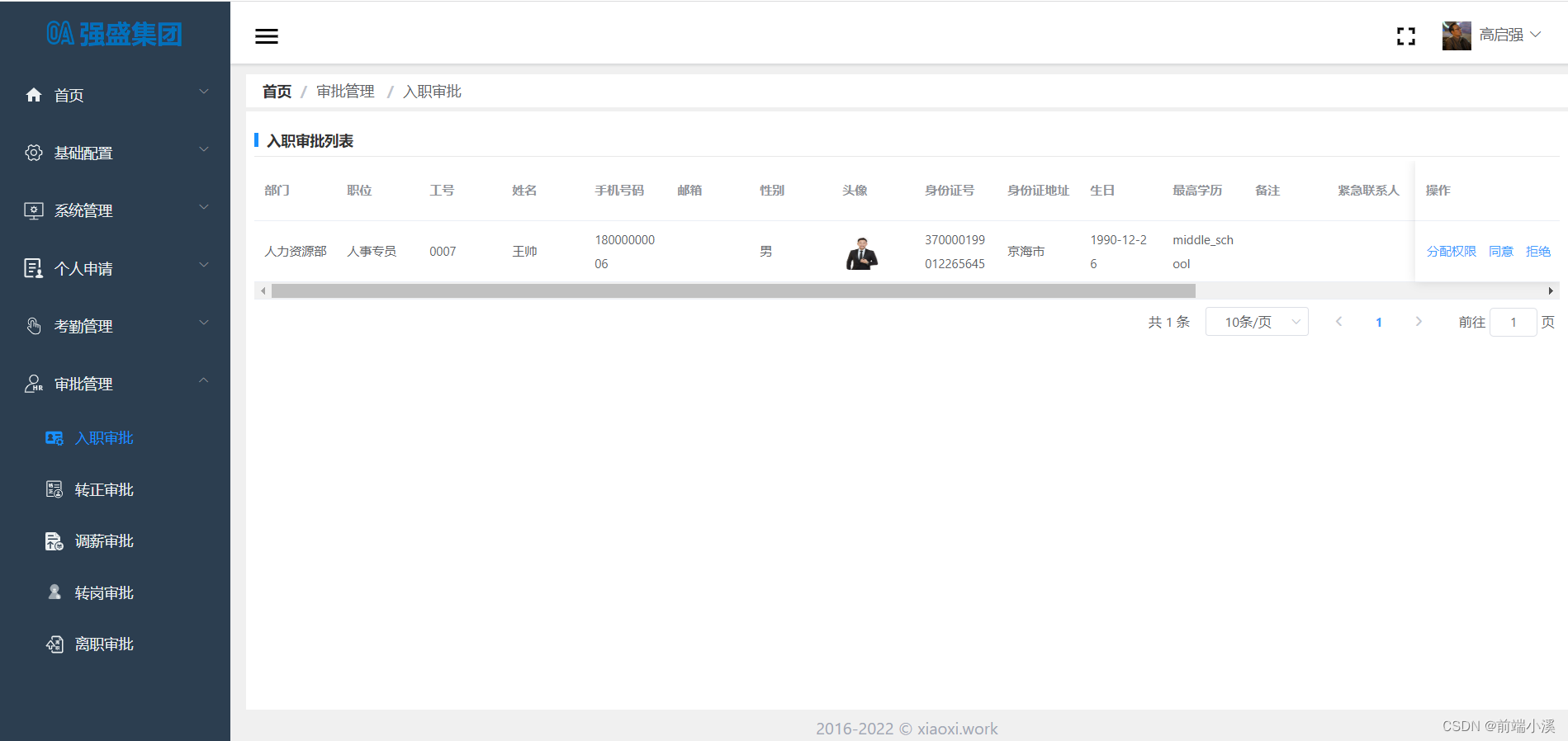Viewport: 1568px width, 741px height.
Task: Click the salary file icon beside 调薪审批
Action: [54, 541]
